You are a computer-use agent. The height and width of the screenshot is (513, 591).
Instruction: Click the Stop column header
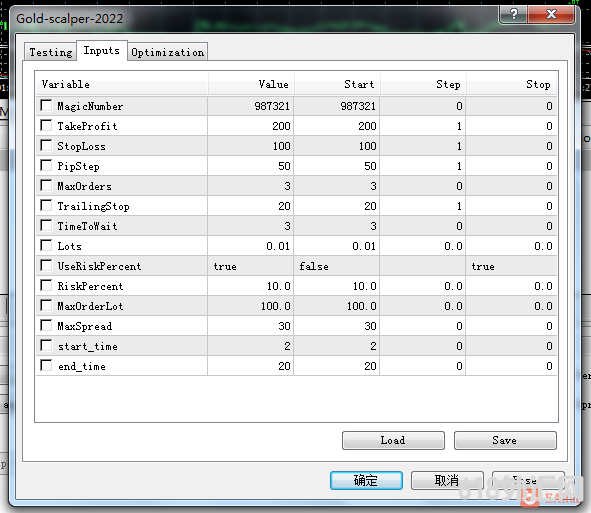coord(511,84)
